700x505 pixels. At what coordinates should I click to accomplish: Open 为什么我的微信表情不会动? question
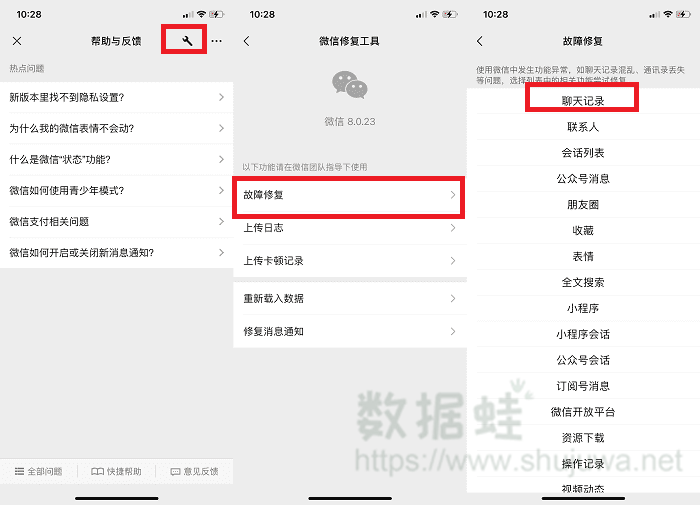click(x=117, y=129)
